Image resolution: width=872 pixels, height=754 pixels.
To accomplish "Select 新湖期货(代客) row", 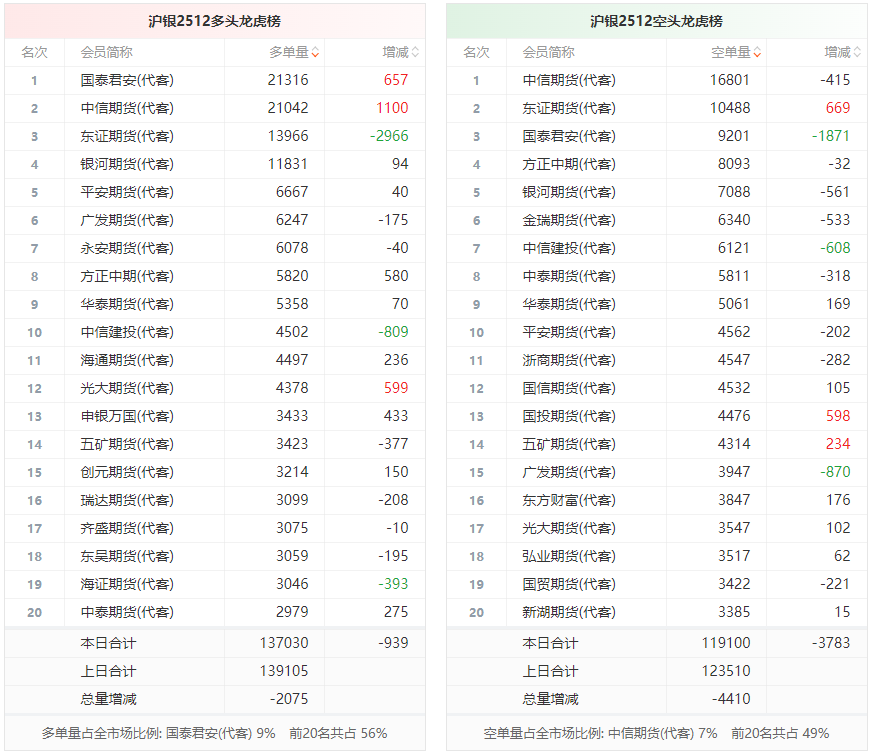I will pyautogui.click(x=657, y=612).
